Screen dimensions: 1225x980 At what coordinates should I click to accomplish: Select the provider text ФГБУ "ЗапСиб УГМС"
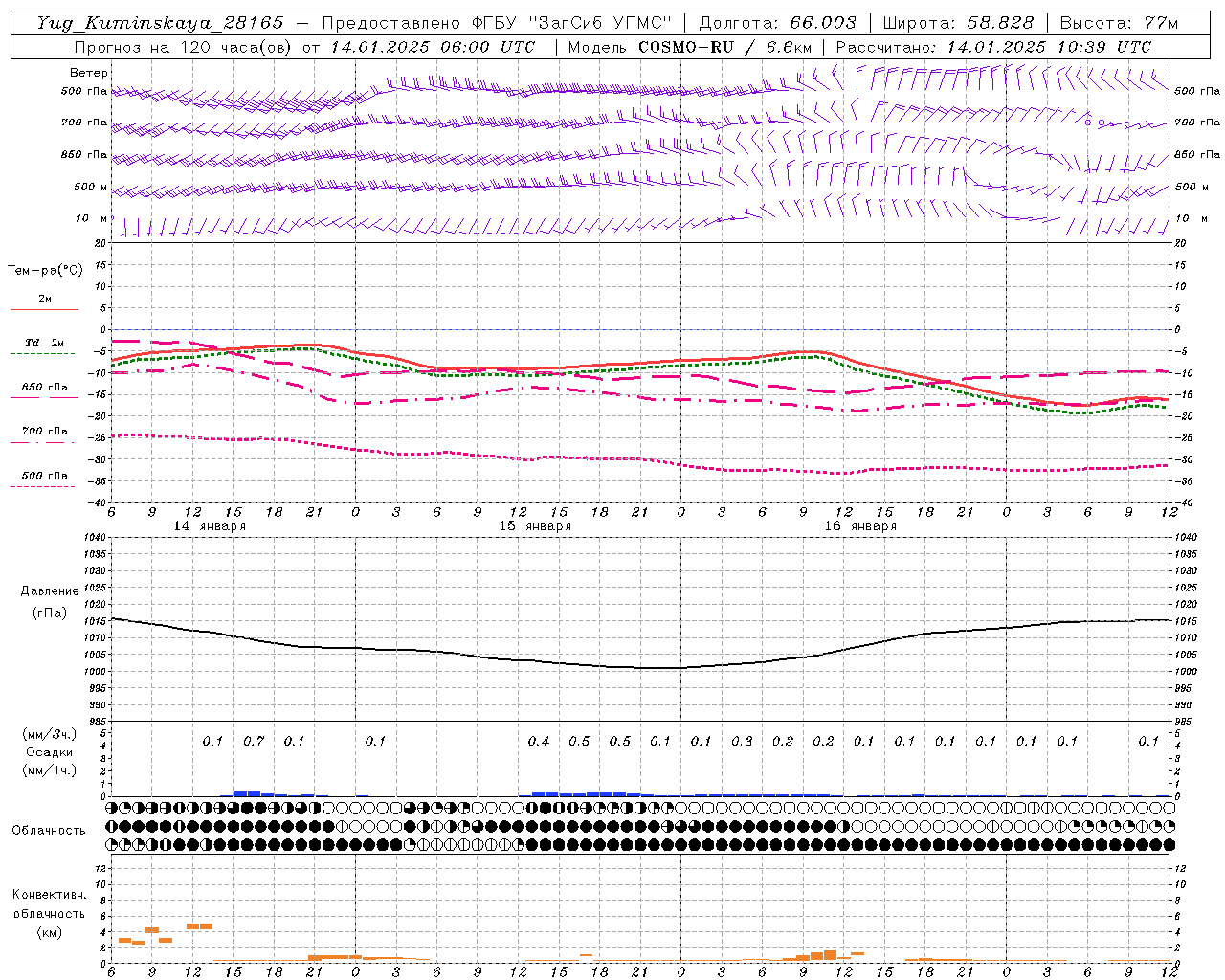572,23
